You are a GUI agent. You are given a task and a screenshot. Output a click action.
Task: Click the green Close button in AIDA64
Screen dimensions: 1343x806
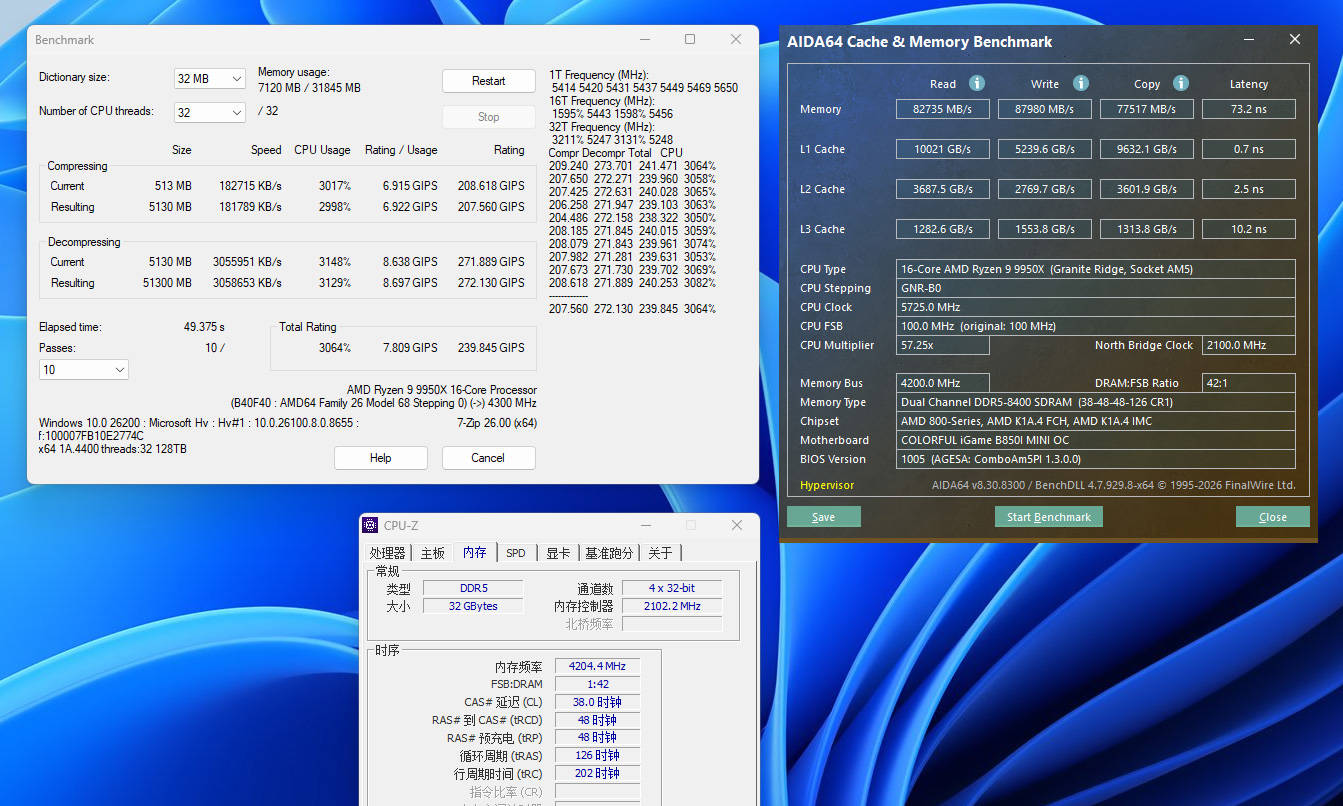[1273, 517]
